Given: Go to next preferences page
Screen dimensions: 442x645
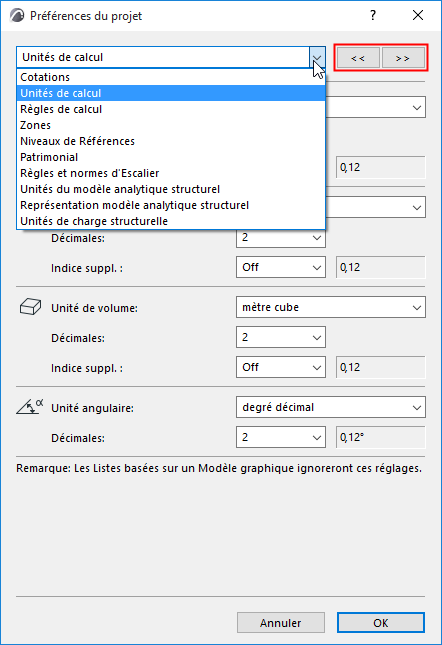Looking at the screenshot, I should tap(403, 58).
